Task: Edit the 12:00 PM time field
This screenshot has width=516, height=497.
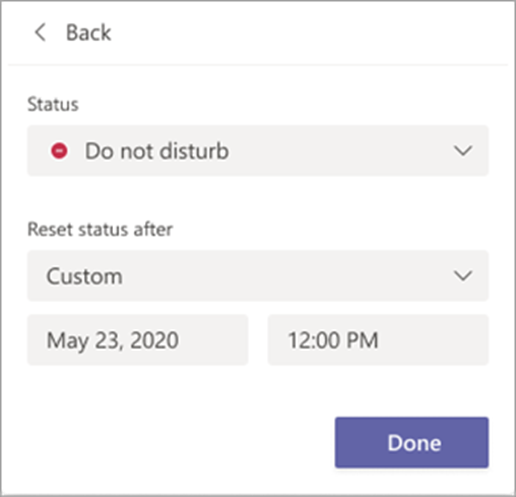Action: (x=378, y=340)
